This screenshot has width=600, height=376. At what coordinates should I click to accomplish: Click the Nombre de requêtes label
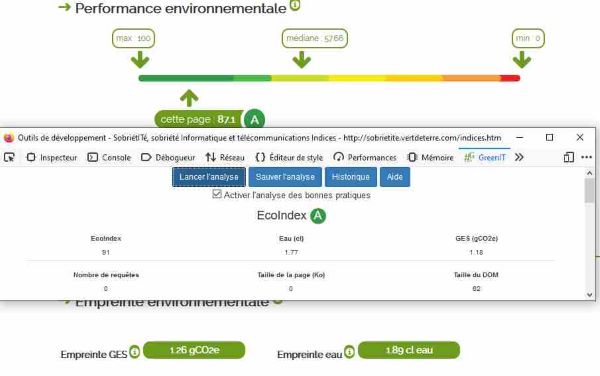point(106,275)
